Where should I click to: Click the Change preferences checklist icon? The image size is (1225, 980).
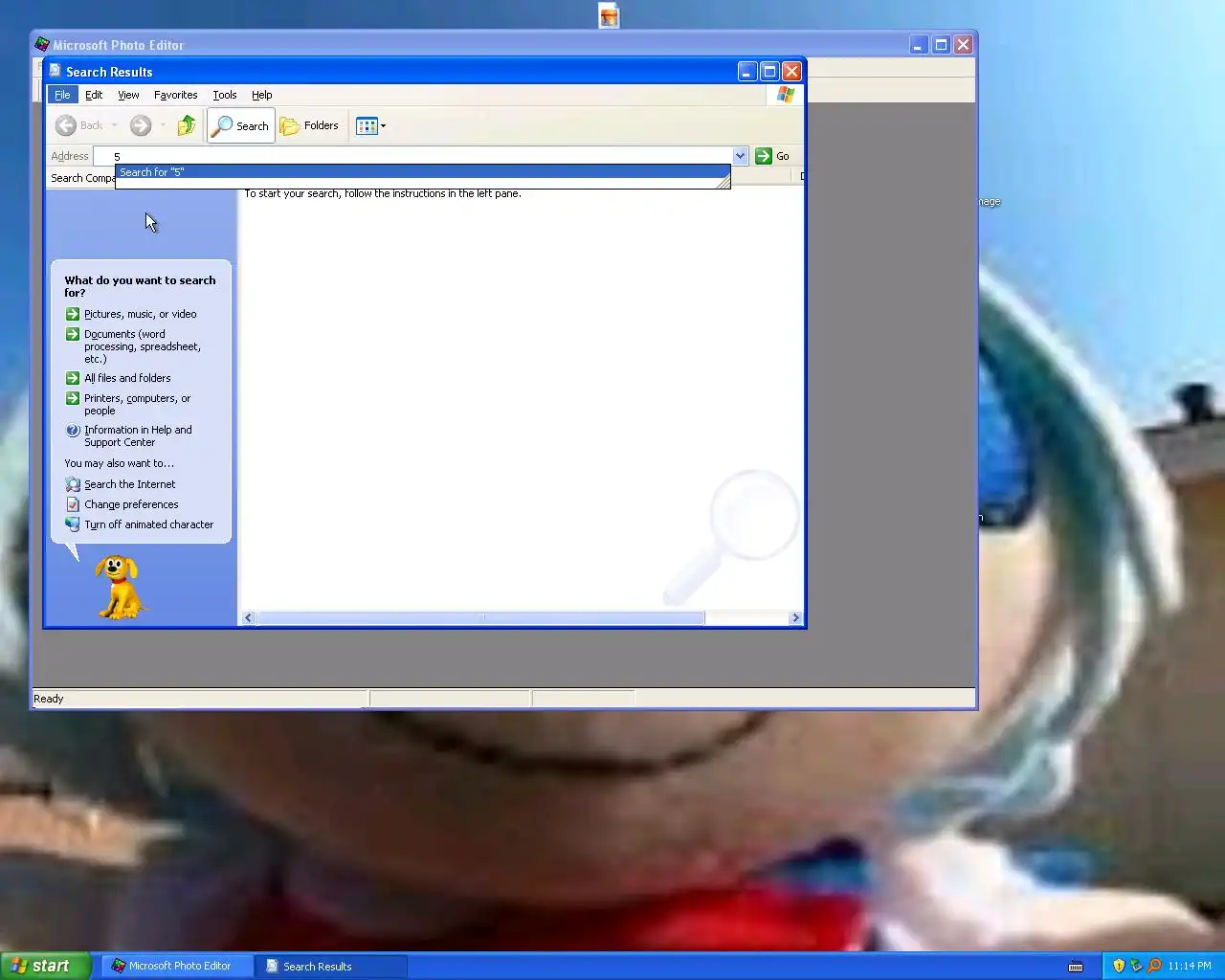click(73, 504)
